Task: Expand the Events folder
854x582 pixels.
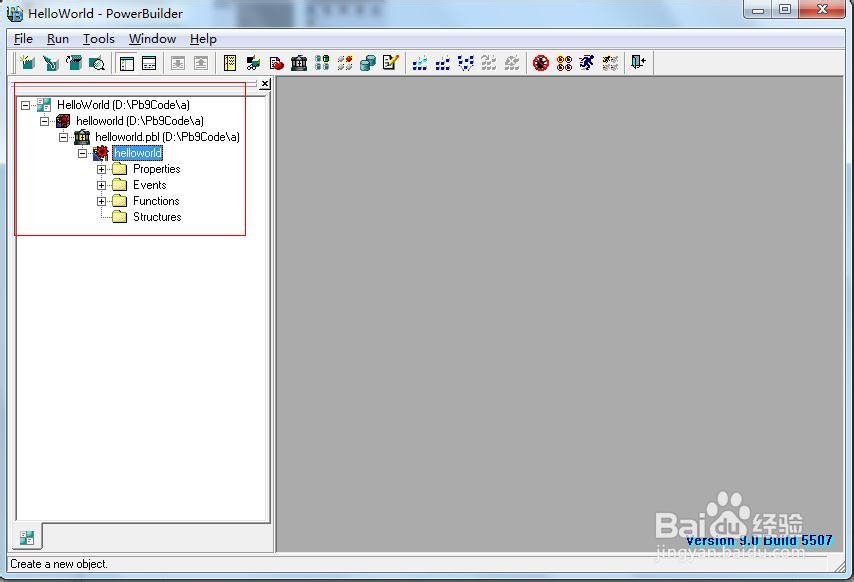Action: coord(101,185)
